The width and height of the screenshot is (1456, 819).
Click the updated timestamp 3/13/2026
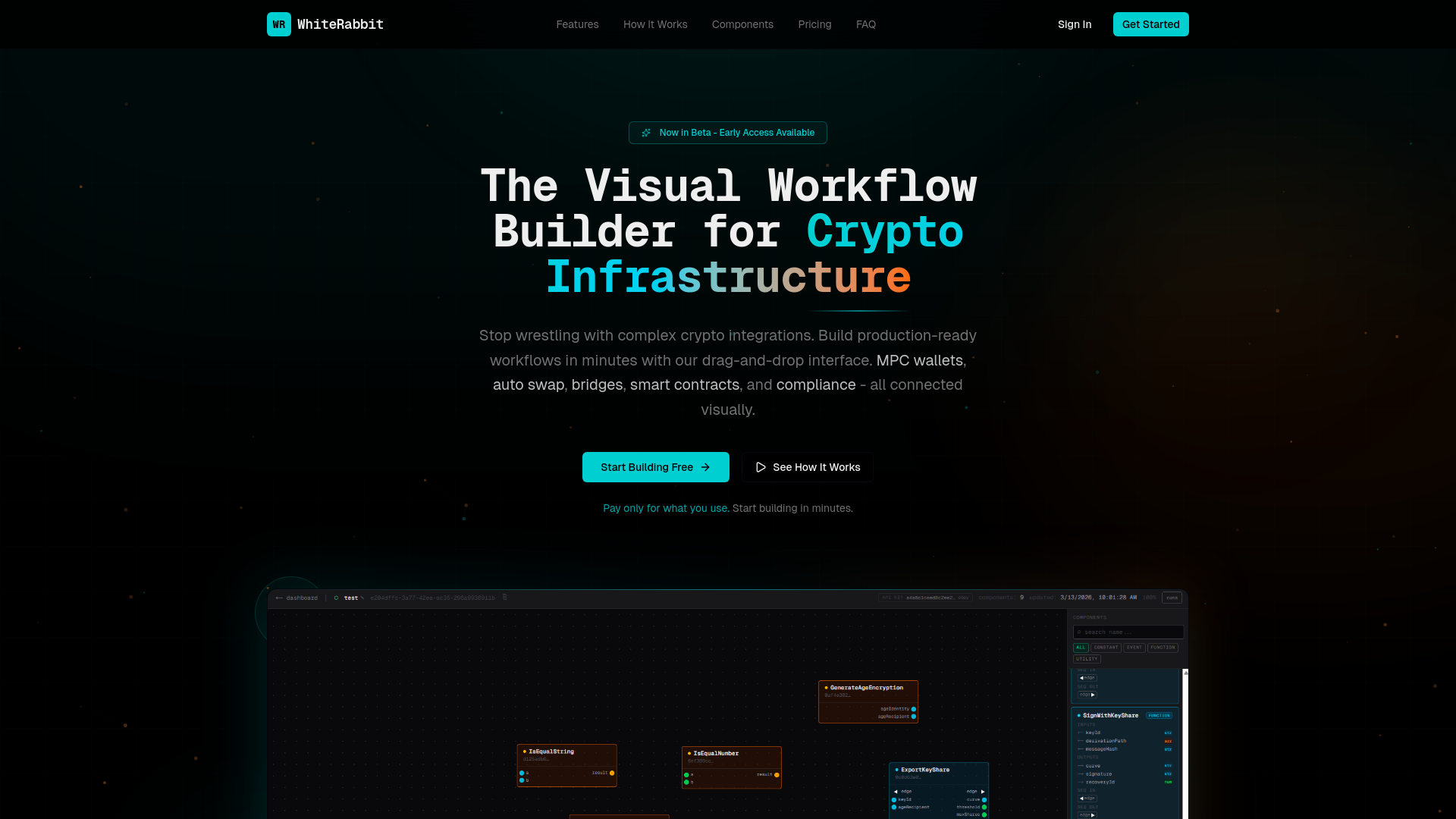point(1098,598)
